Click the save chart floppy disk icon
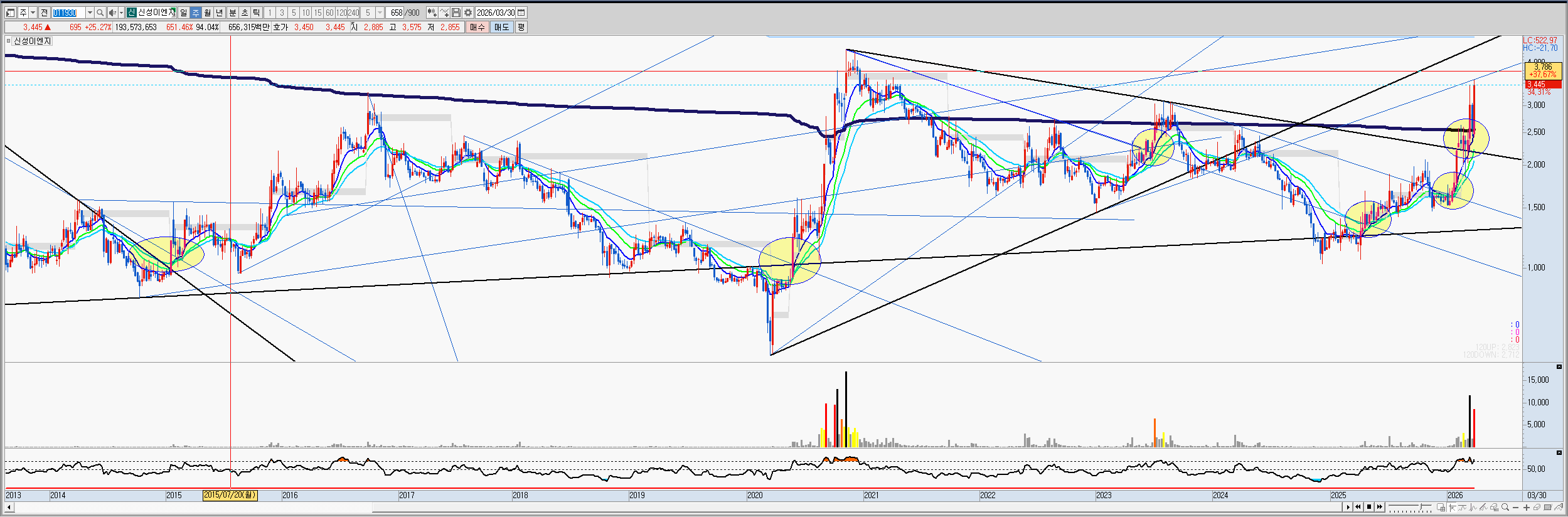 (x=456, y=13)
